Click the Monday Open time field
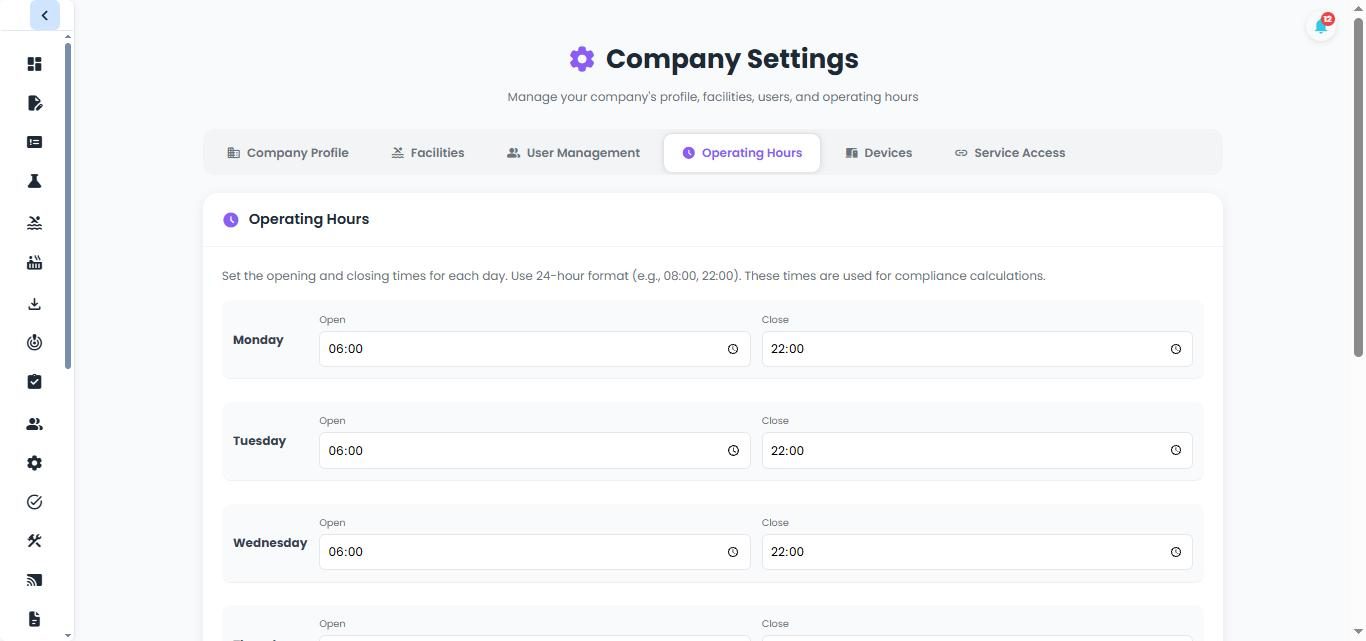 [x=535, y=349]
